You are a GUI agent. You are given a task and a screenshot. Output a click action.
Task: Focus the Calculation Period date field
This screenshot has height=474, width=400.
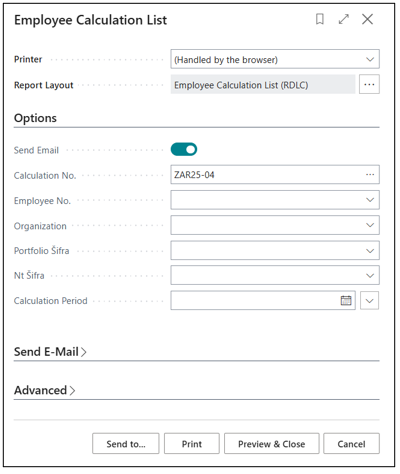(x=257, y=300)
